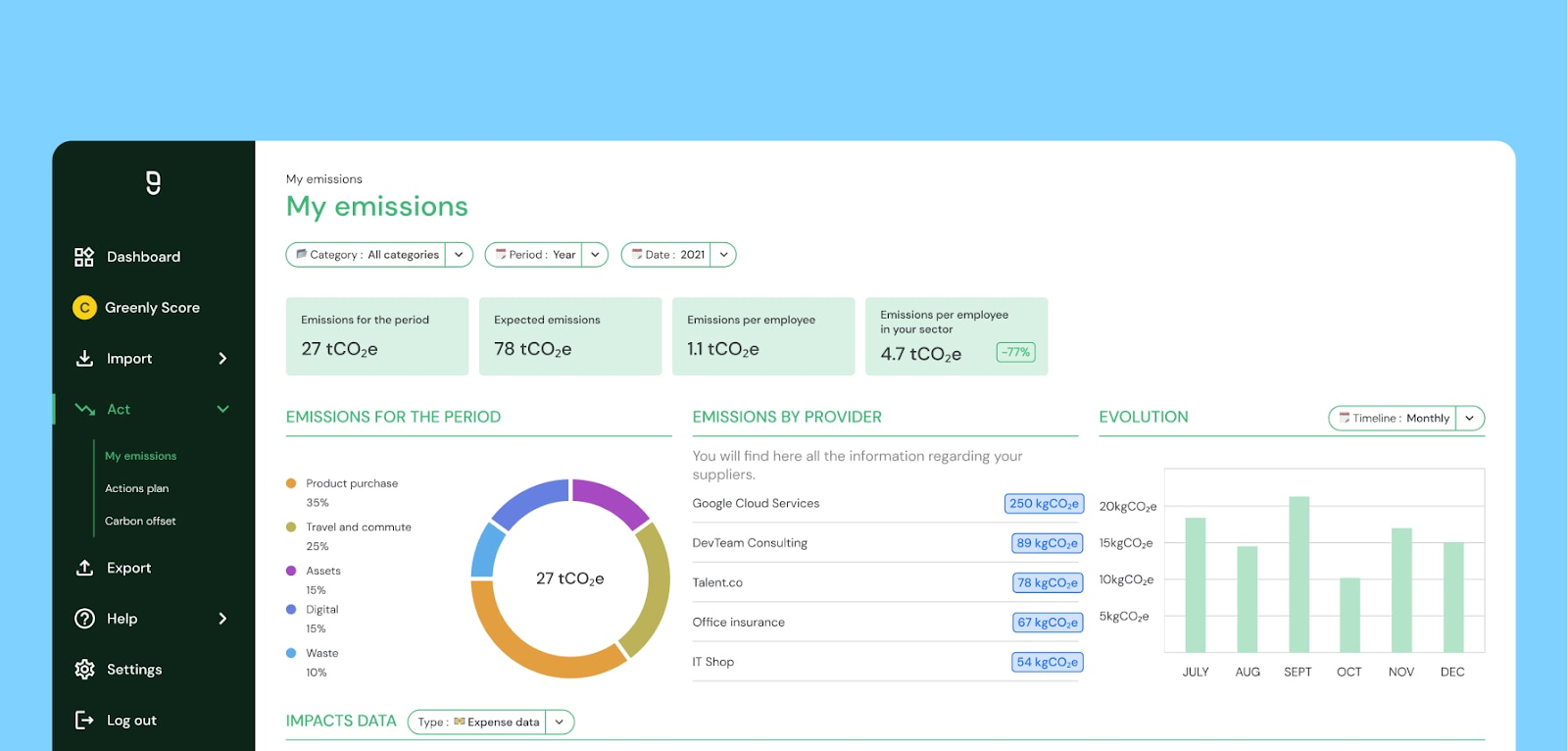Click the Emissions for the period card
The height and width of the screenshot is (751, 1568).
tap(377, 336)
